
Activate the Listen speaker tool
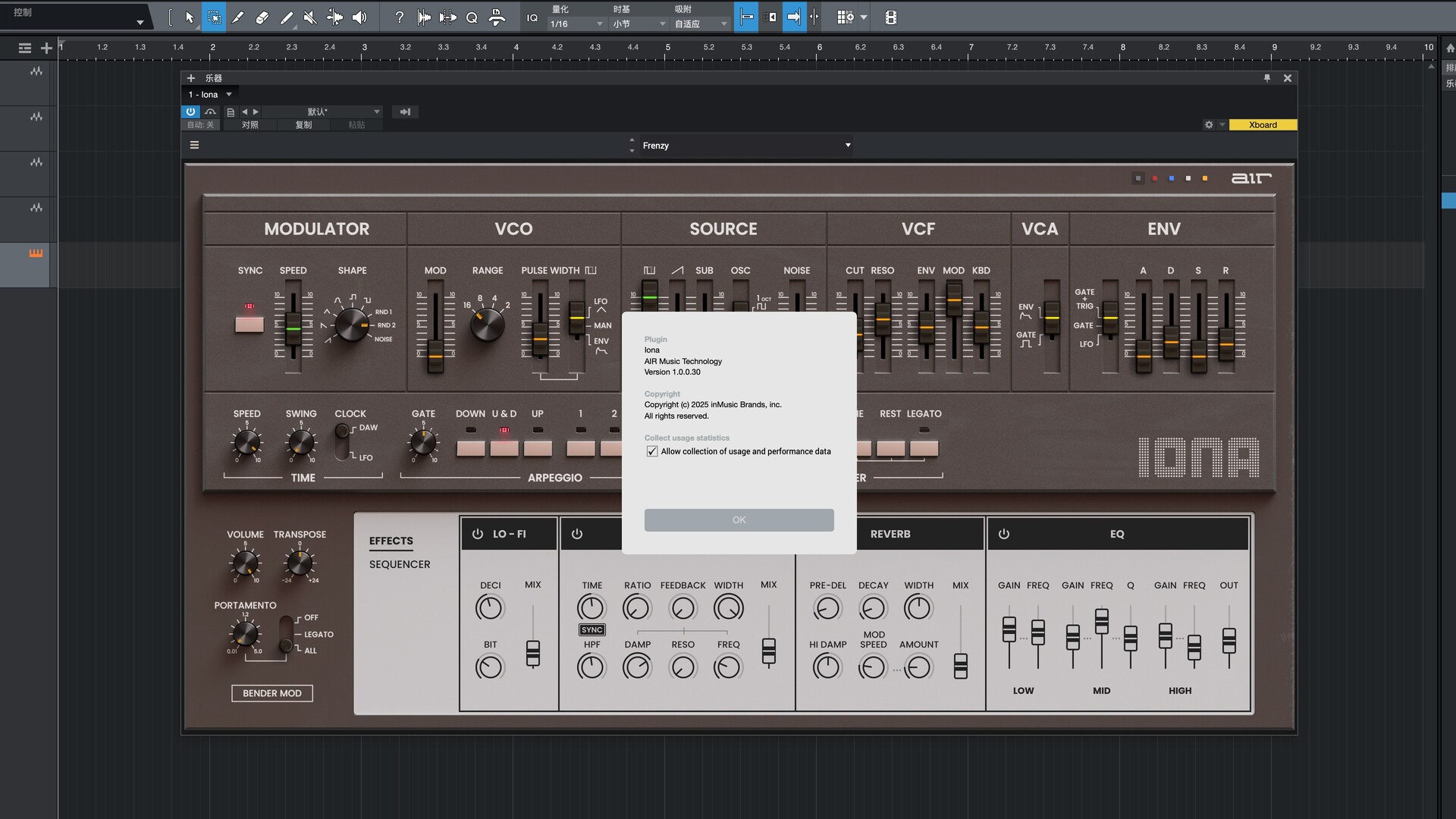(359, 17)
